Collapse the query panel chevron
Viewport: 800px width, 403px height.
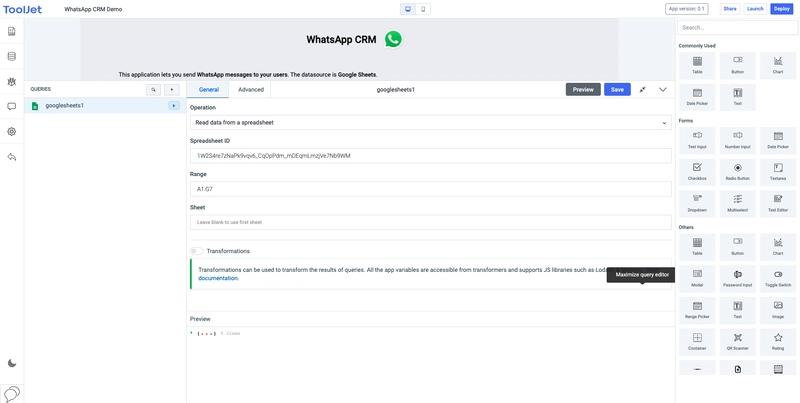(663, 89)
